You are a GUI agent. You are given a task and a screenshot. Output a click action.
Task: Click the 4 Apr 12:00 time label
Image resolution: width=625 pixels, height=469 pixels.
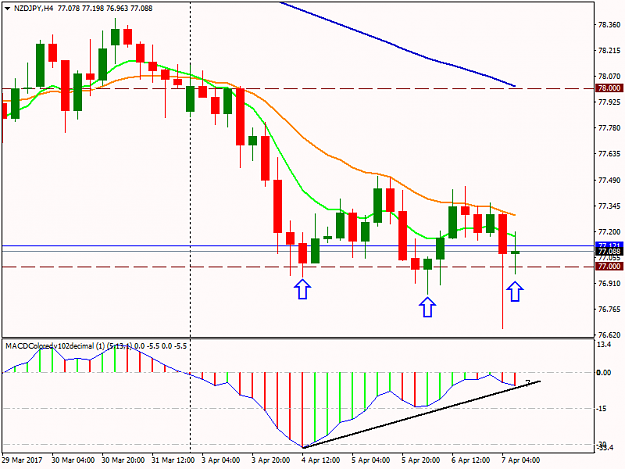click(x=321, y=460)
